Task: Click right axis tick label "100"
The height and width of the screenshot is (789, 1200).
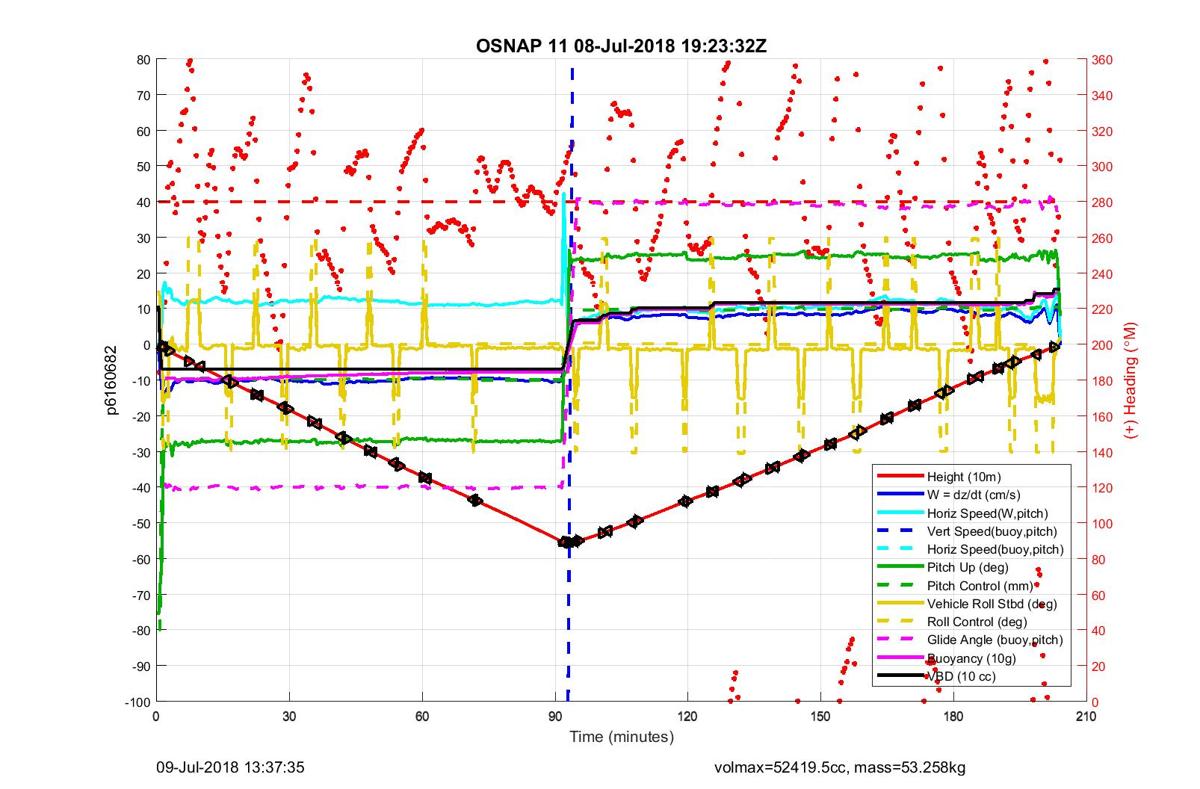Action: (1103, 523)
